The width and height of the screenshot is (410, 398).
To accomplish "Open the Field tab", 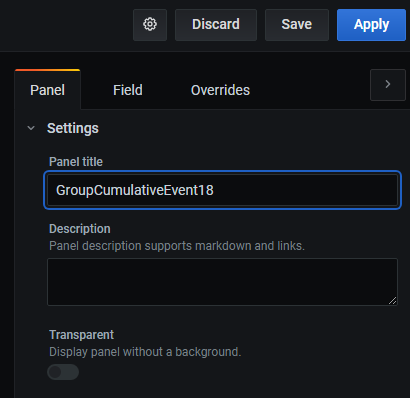I will coord(128,90).
